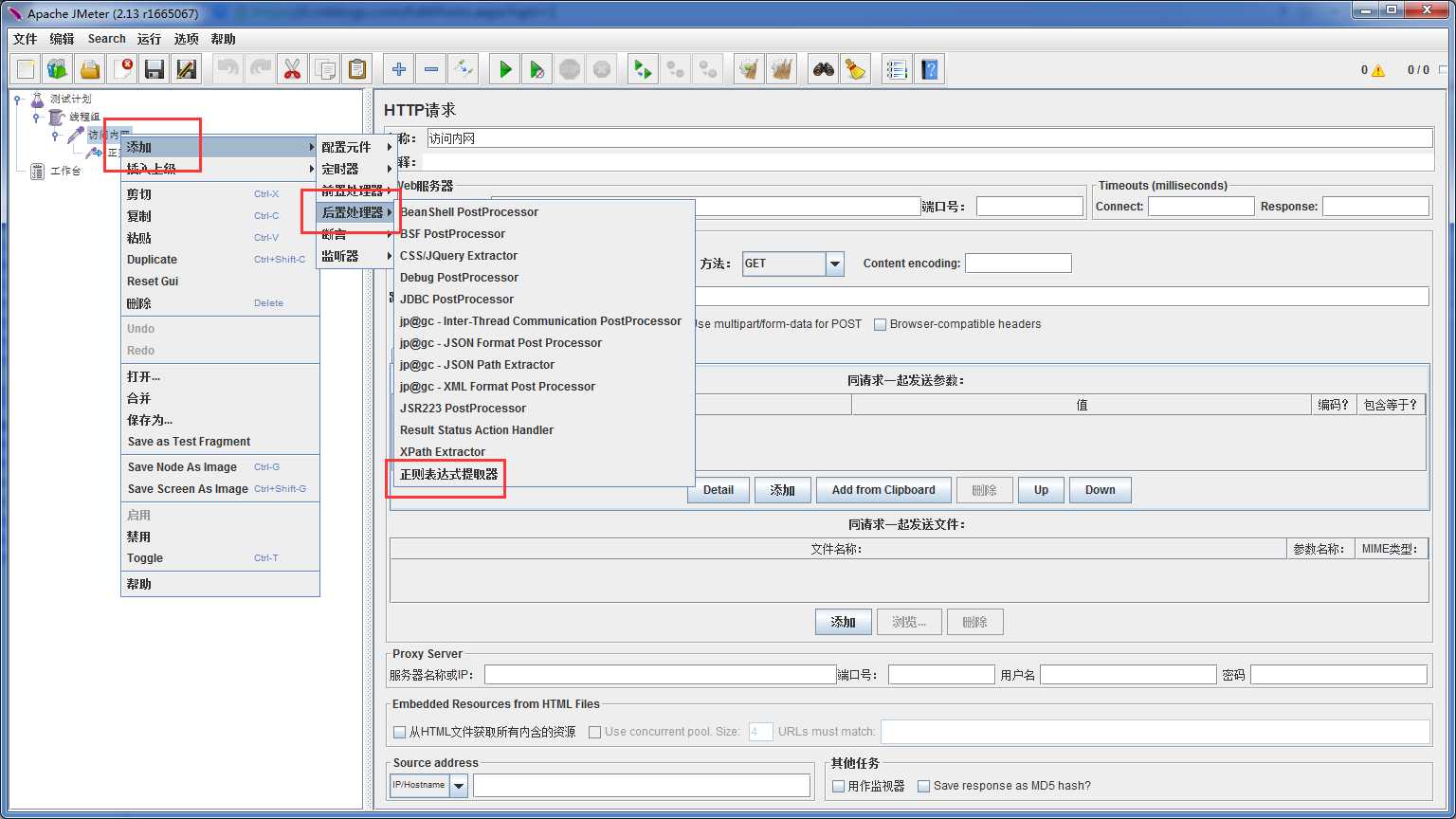Click the Content encoding input field
The image size is (1456, 819).
click(1018, 264)
